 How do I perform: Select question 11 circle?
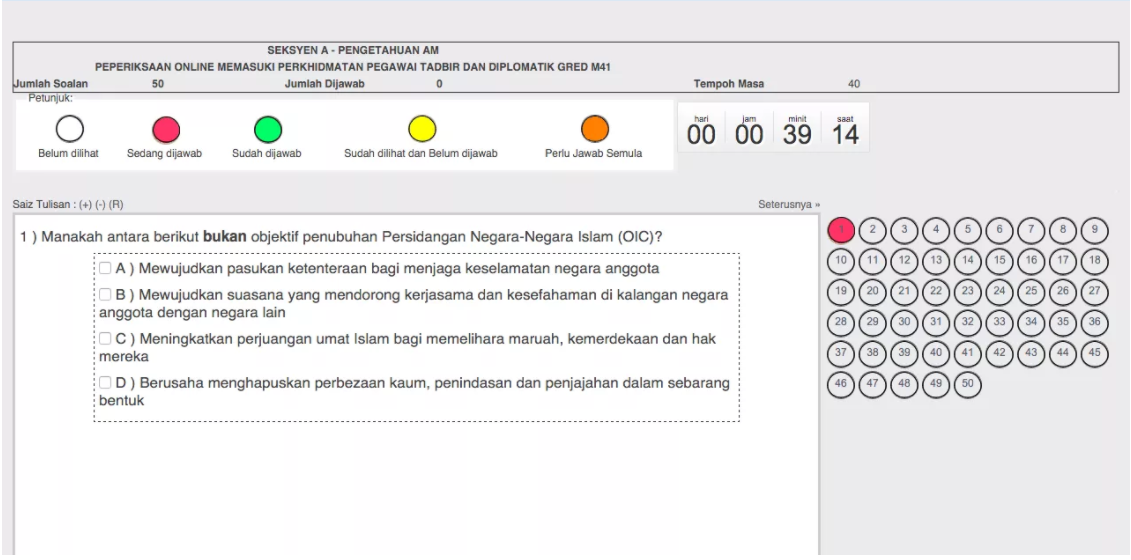click(x=873, y=261)
